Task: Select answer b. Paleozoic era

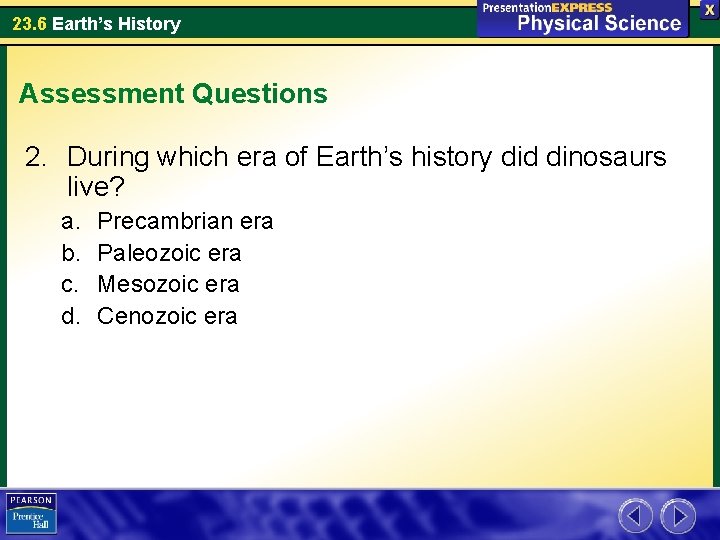Action: point(151,253)
